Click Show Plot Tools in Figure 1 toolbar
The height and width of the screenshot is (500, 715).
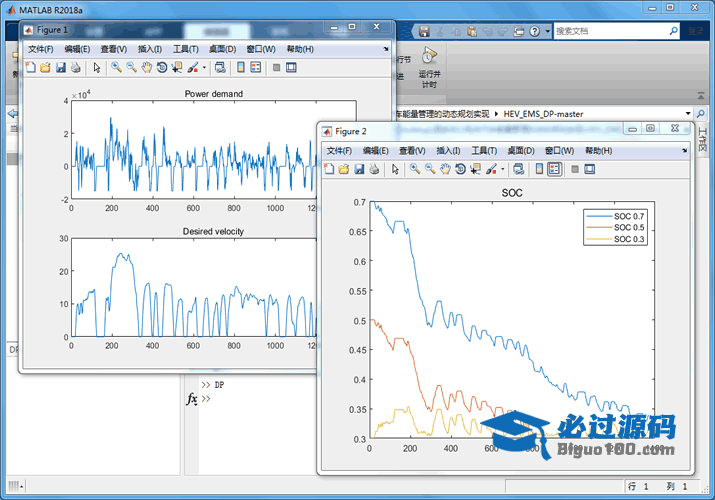291,67
